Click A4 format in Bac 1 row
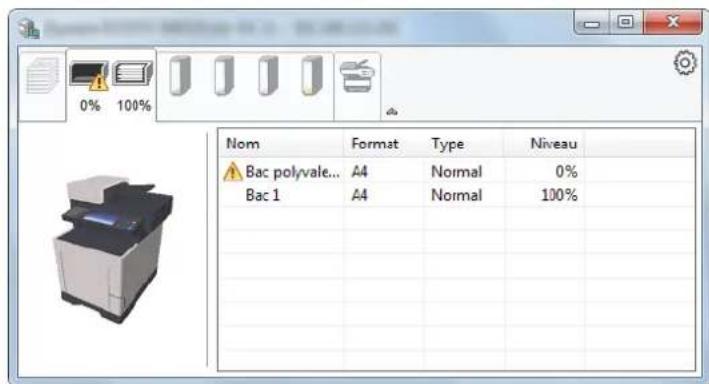Image resolution: width=709 pixels, height=384 pixels. click(359, 195)
